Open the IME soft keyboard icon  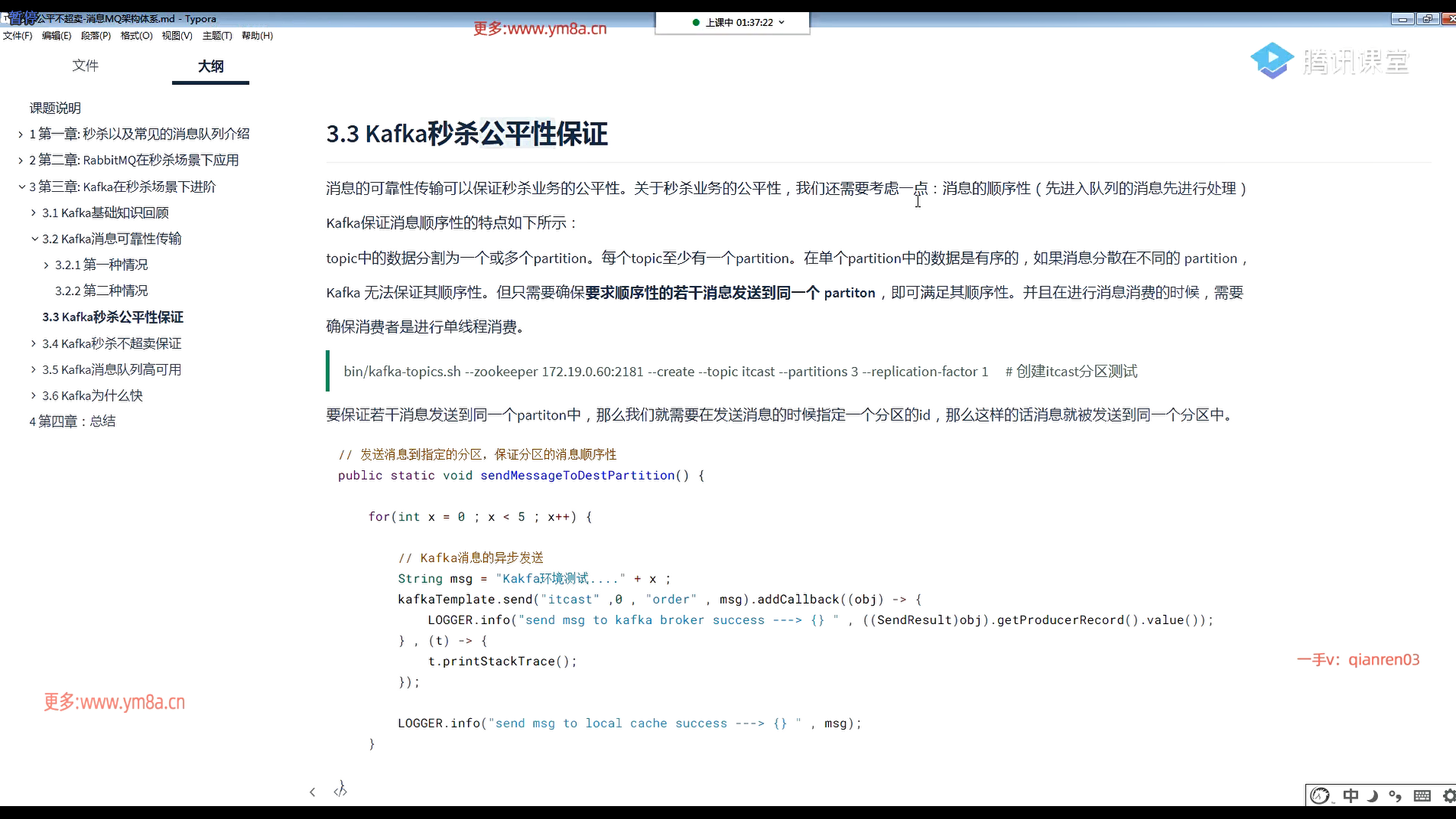pos(1423,795)
